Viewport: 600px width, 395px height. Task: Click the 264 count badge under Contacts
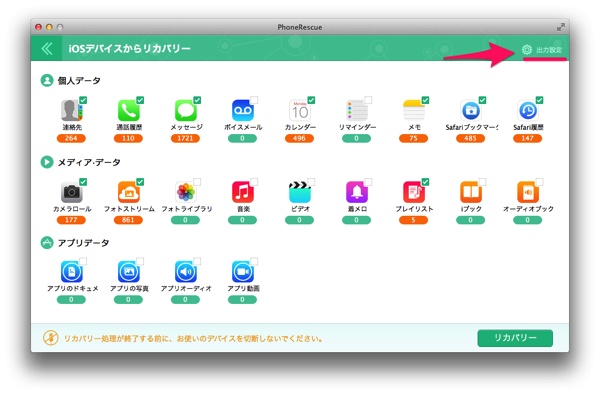[71, 138]
